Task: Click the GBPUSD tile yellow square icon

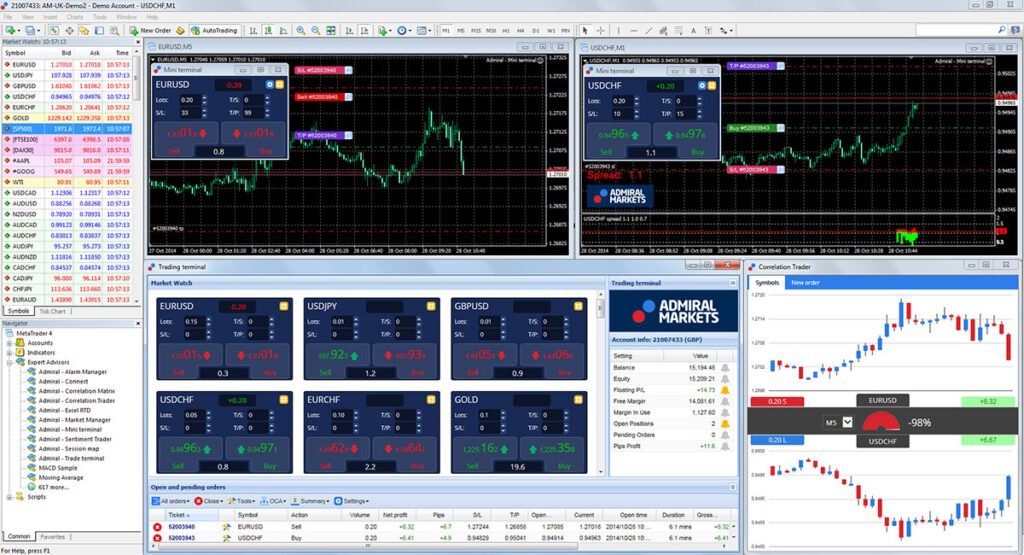Action: tap(577, 306)
